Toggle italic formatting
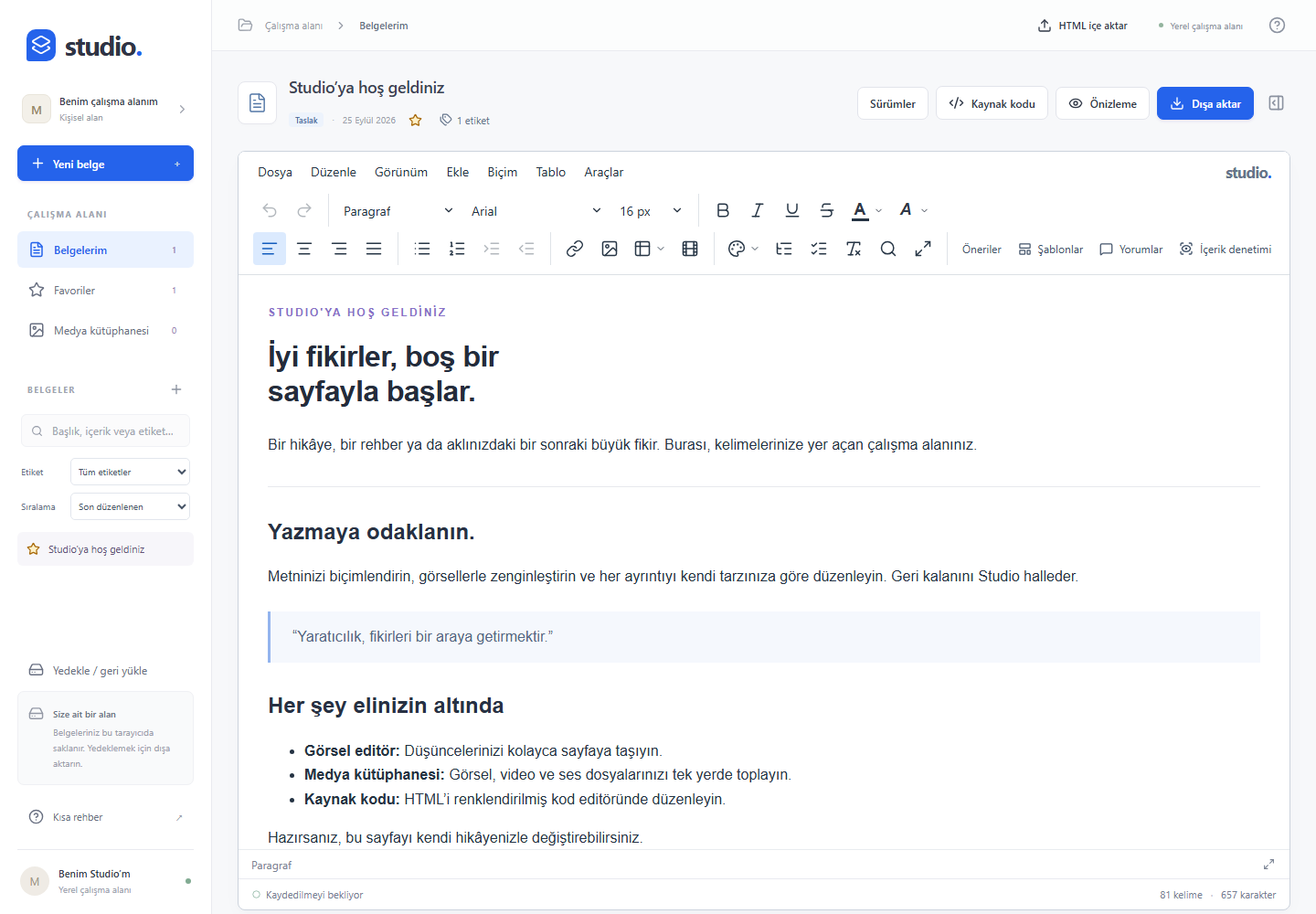The image size is (1316, 914). pos(758,210)
